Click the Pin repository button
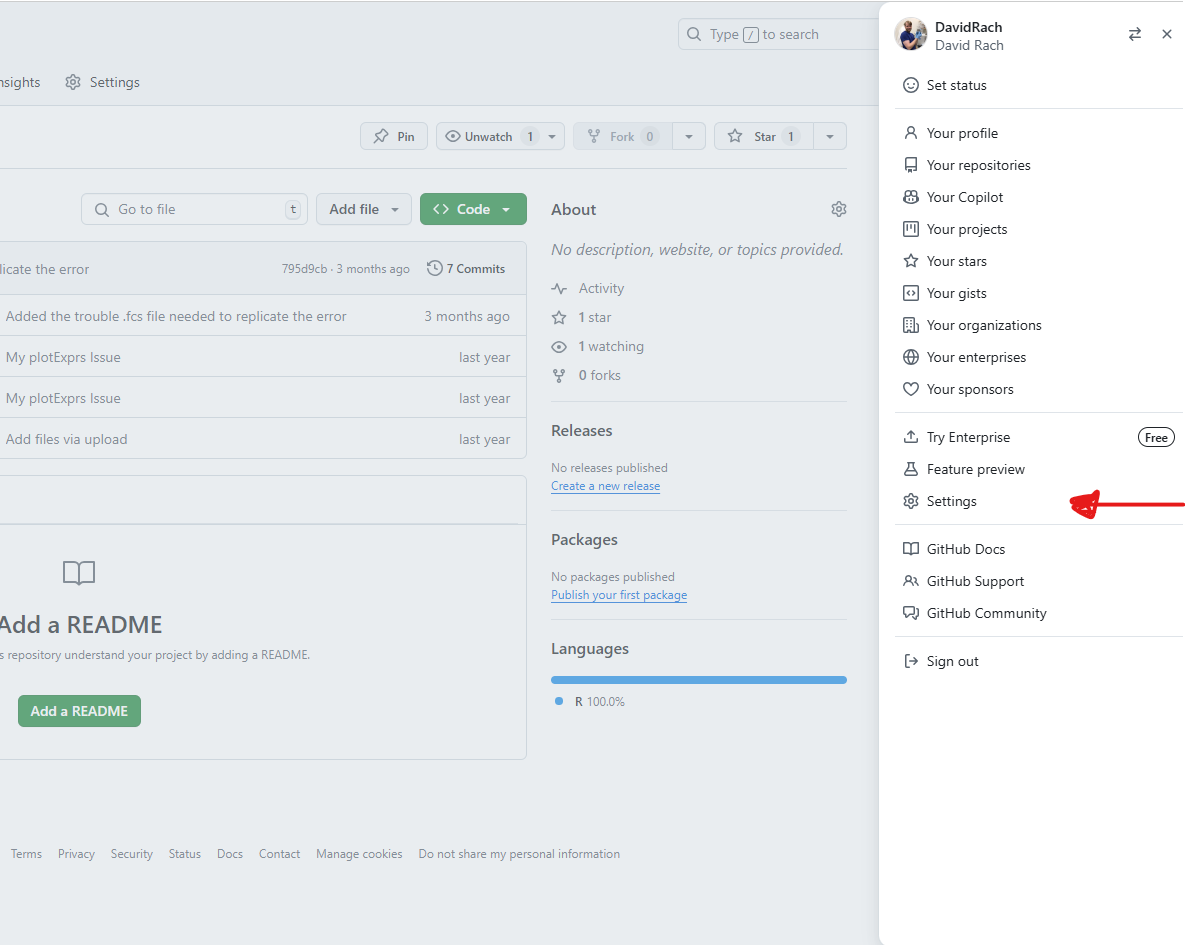Screen dimensions: 1185x945 click(394, 136)
